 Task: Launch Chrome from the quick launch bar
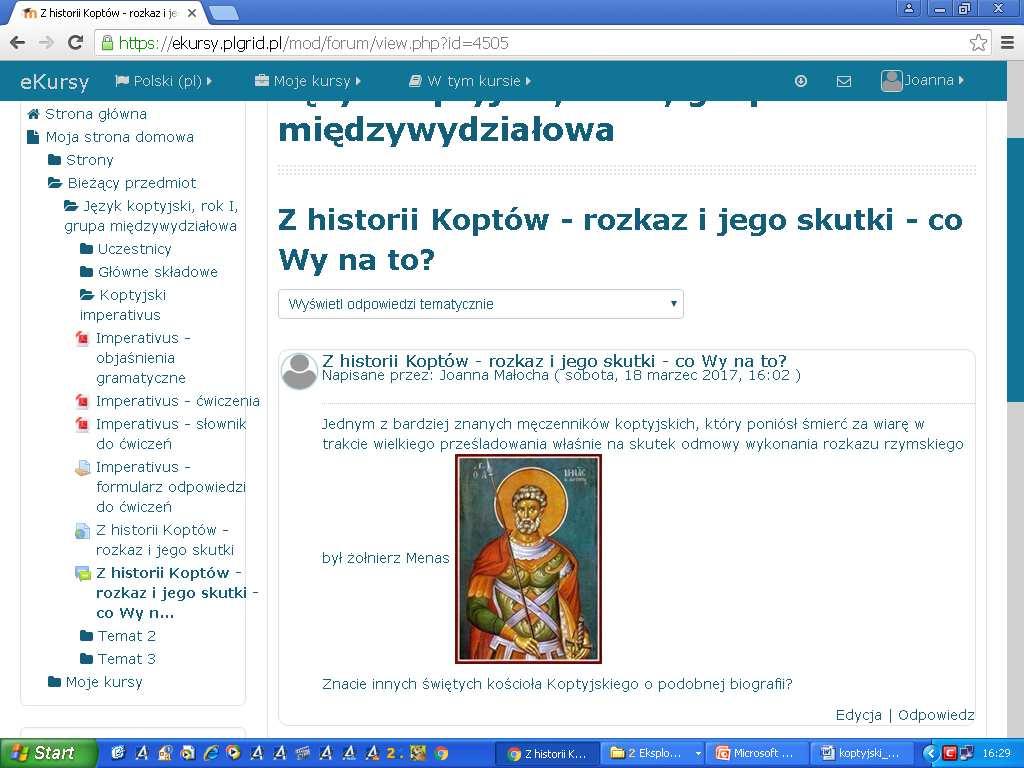(442, 753)
